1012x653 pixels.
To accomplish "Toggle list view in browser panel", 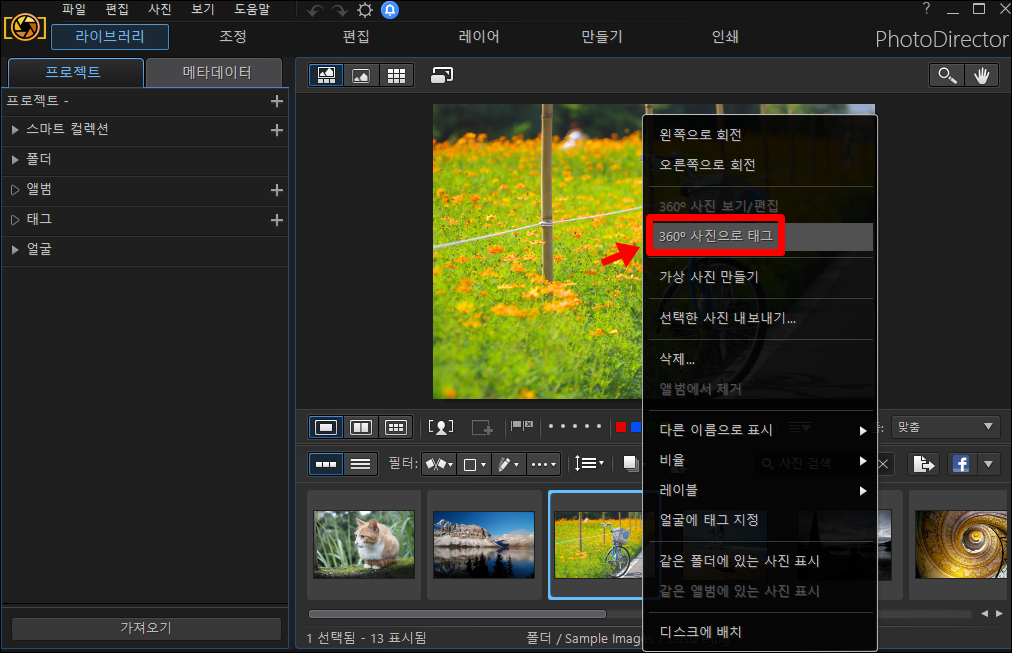I will click(360, 464).
